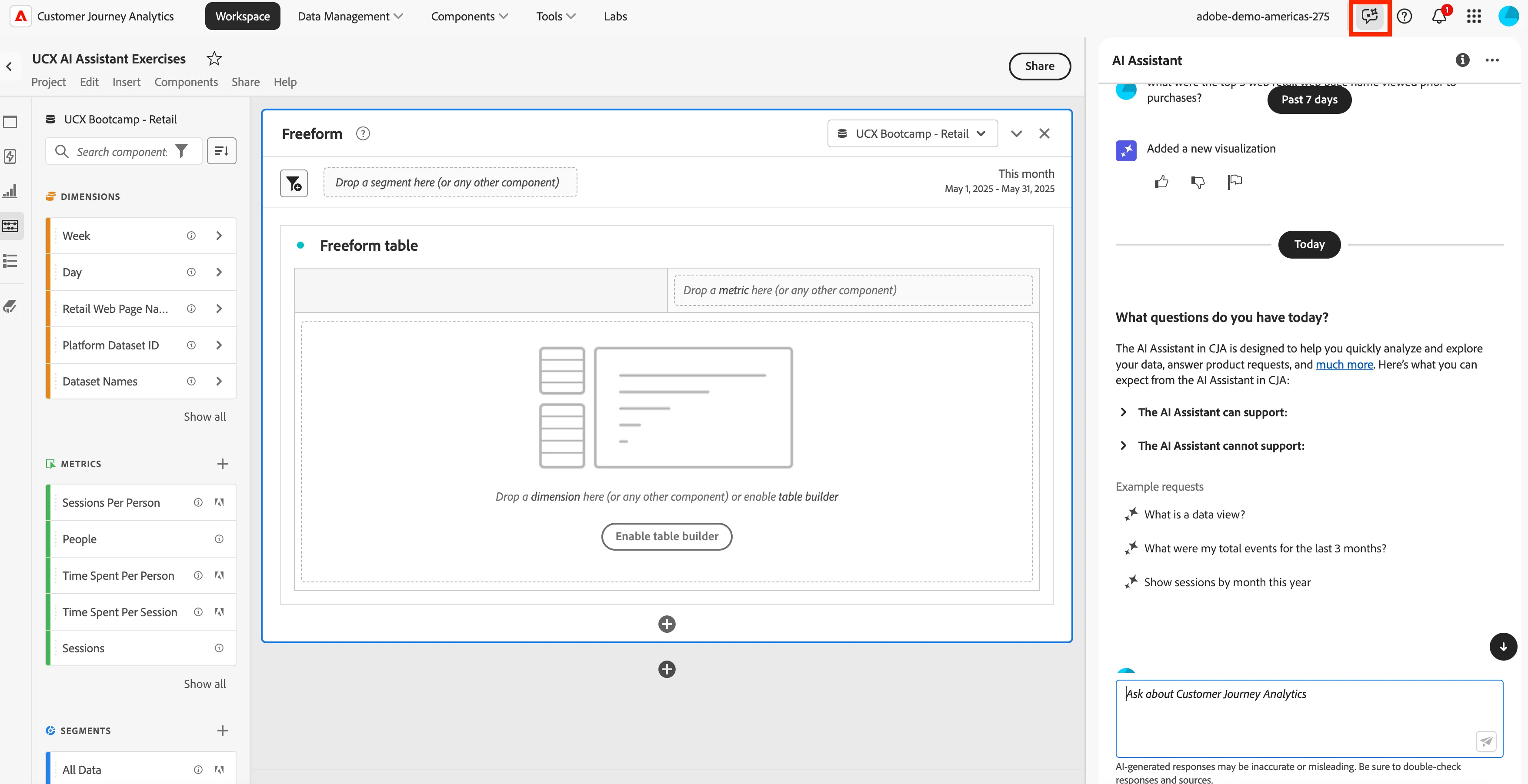The height and width of the screenshot is (784, 1528).
Task: Go to the Labs tab
Action: coord(615,17)
